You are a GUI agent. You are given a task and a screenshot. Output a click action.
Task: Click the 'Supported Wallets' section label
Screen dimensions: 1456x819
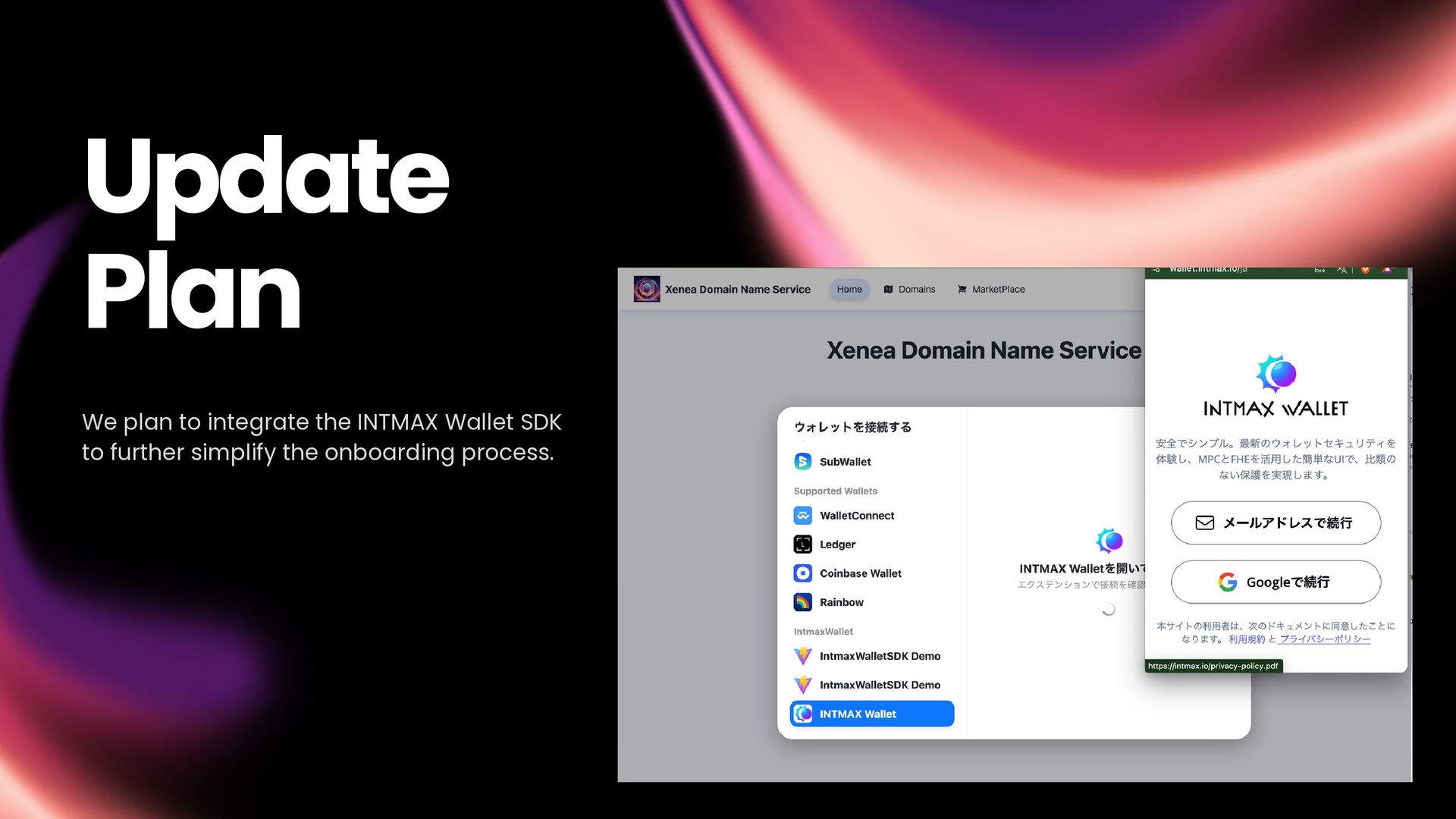click(835, 491)
